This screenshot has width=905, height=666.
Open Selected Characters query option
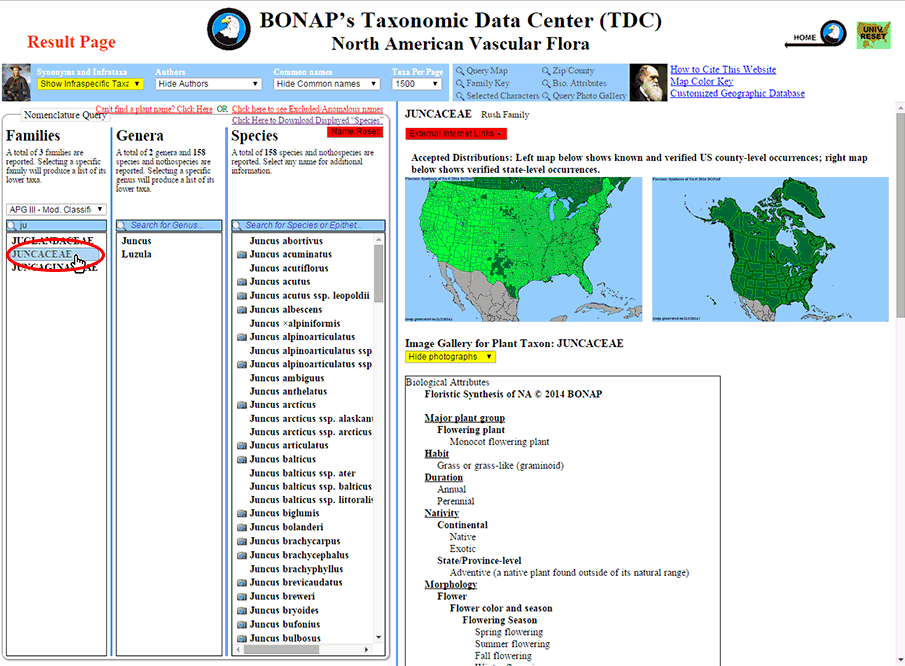pyautogui.click(x=498, y=96)
